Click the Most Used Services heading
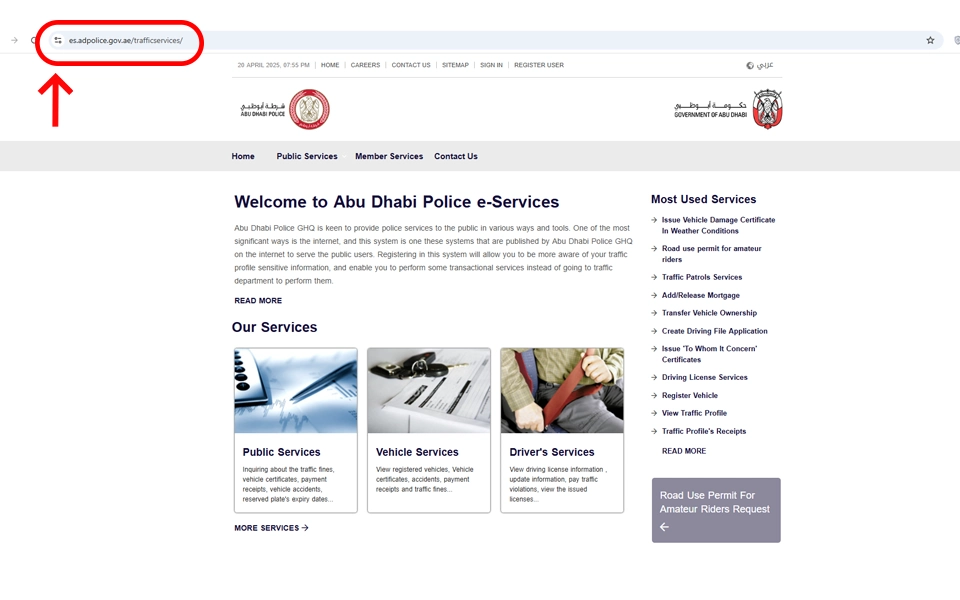960x600 pixels. [x=703, y=200]
